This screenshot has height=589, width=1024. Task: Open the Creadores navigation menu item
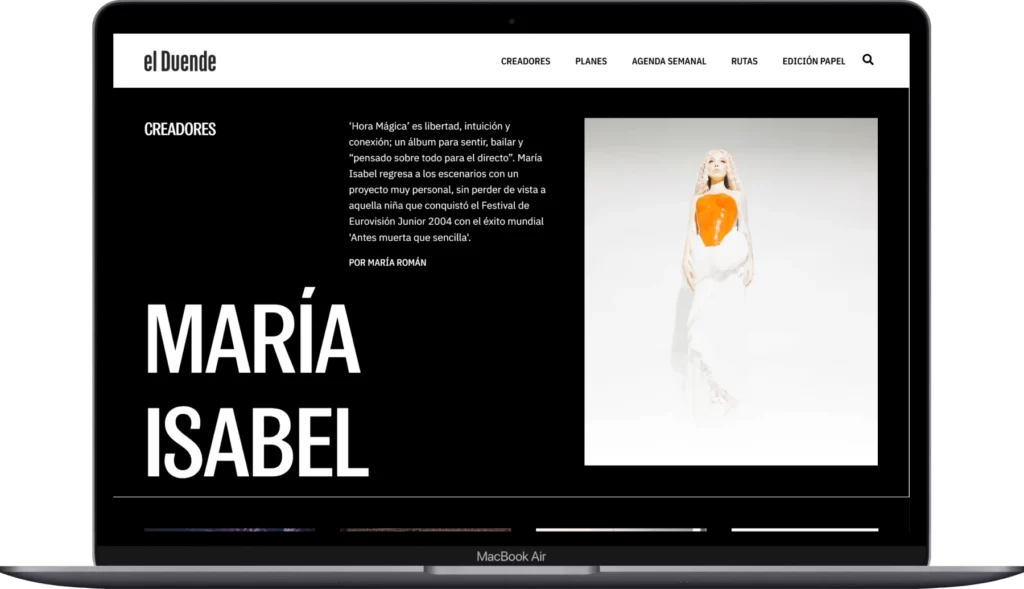pyautogui.click(x=525, y=61)
